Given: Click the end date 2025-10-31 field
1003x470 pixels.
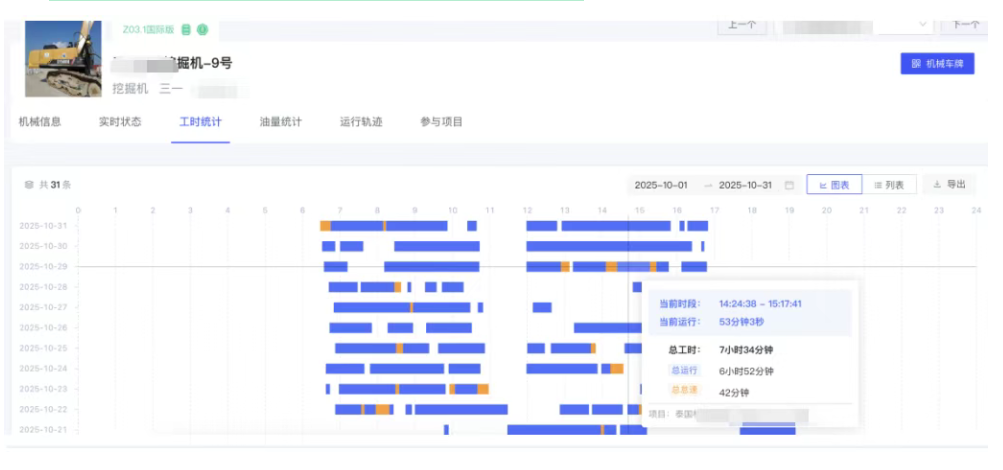Looking at the screenshot, I should coord(746,185).
